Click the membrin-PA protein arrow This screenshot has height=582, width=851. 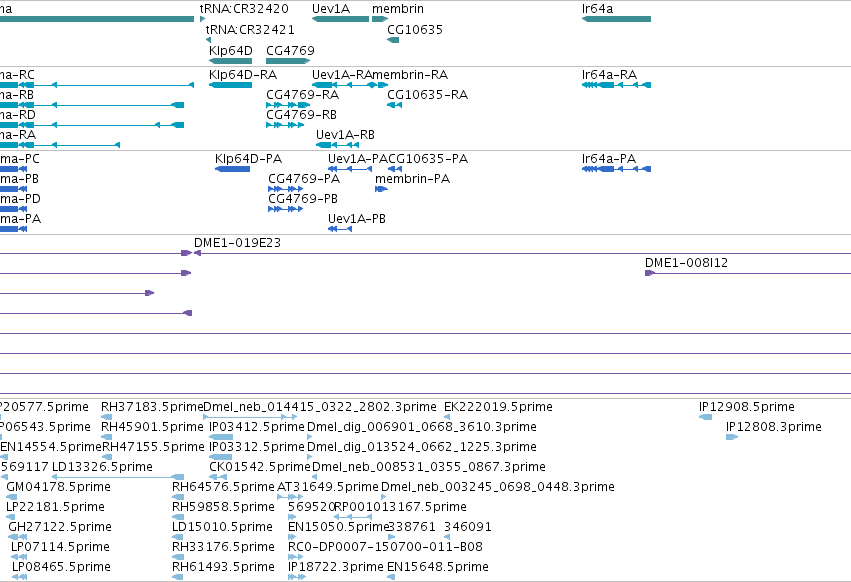(381, 189)
